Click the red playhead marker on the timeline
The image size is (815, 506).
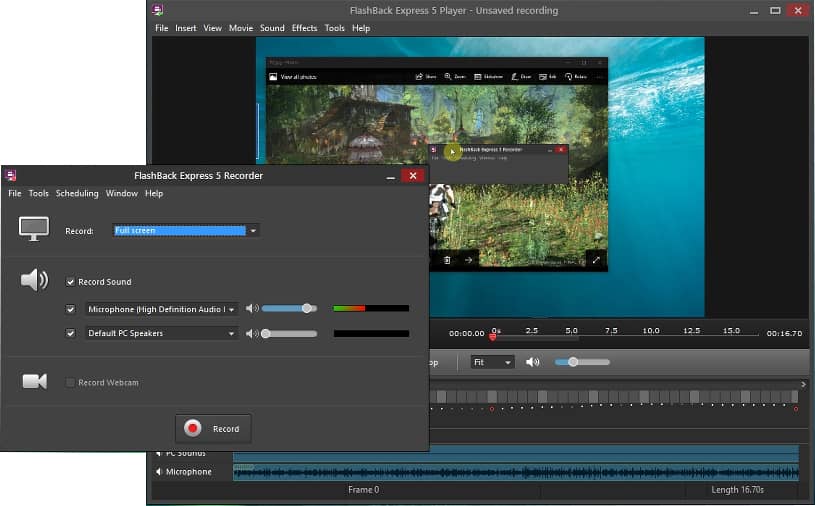pos(492,337)
